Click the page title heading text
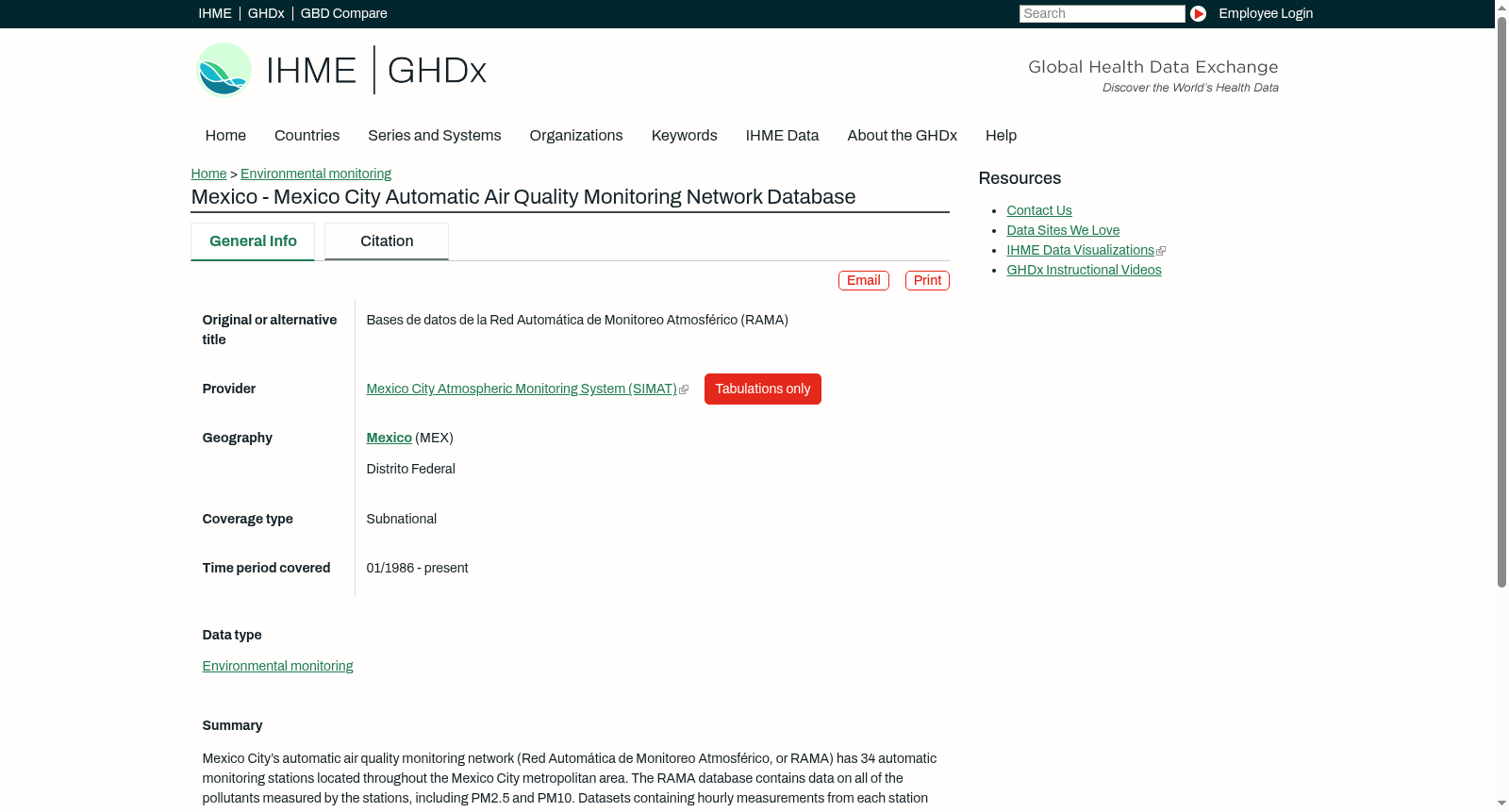 [523, 197]
